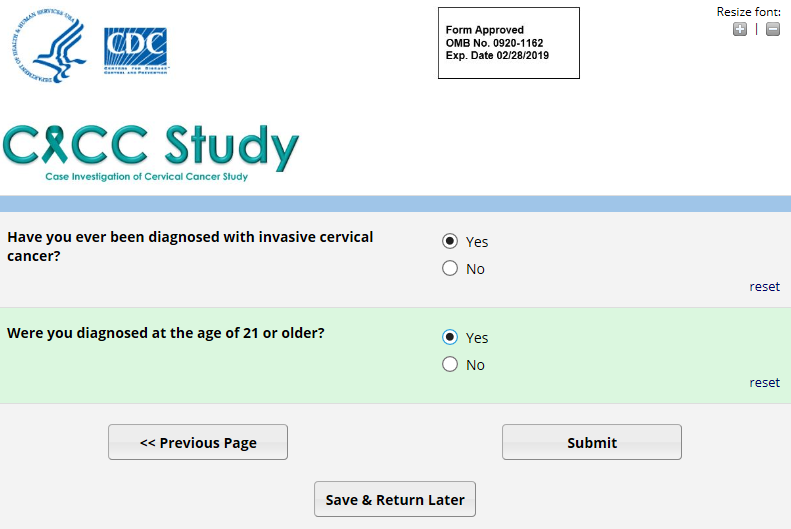The image size is (791, 529).
Task: Click the invasive cervical cancer question text
Action: 190,246
